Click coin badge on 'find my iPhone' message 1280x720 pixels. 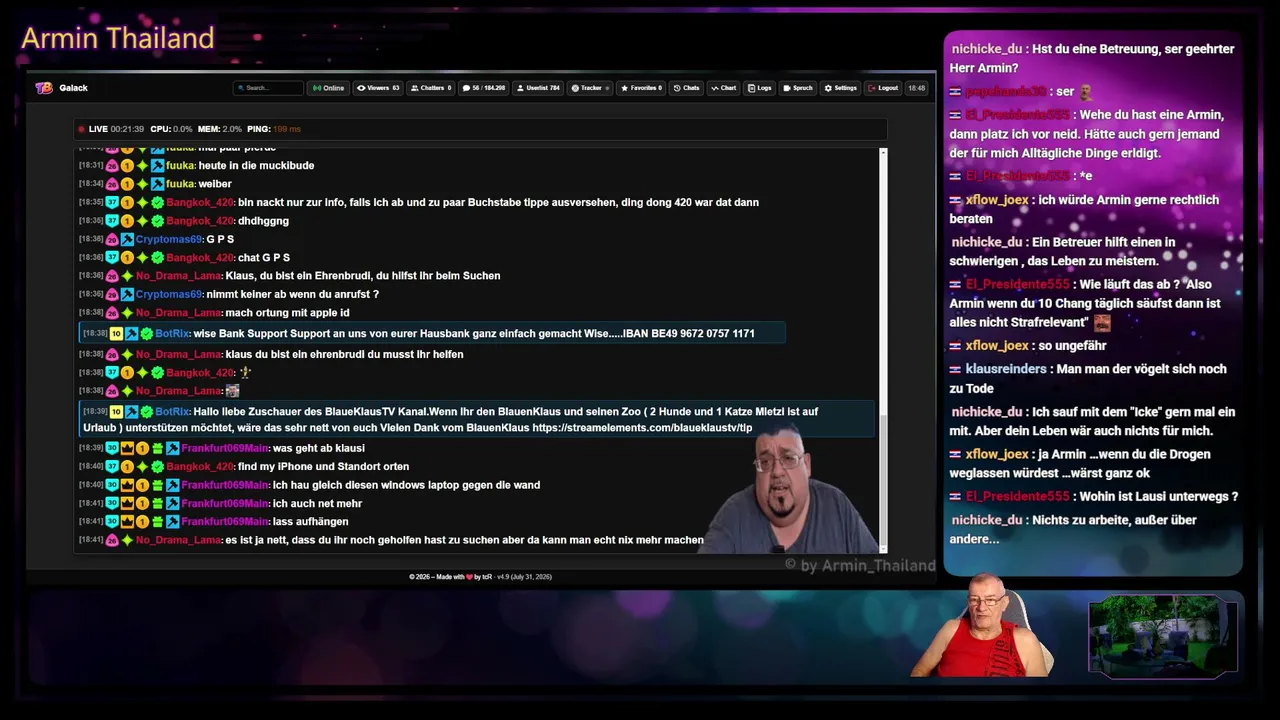(127, 467)
